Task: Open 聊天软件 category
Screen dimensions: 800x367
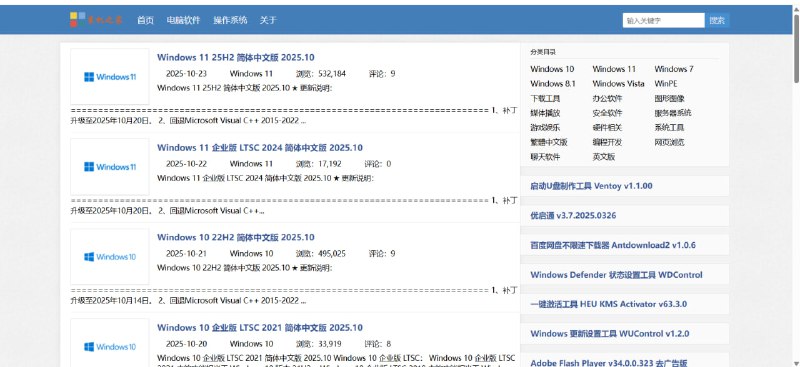Action: tap(545, 157)
